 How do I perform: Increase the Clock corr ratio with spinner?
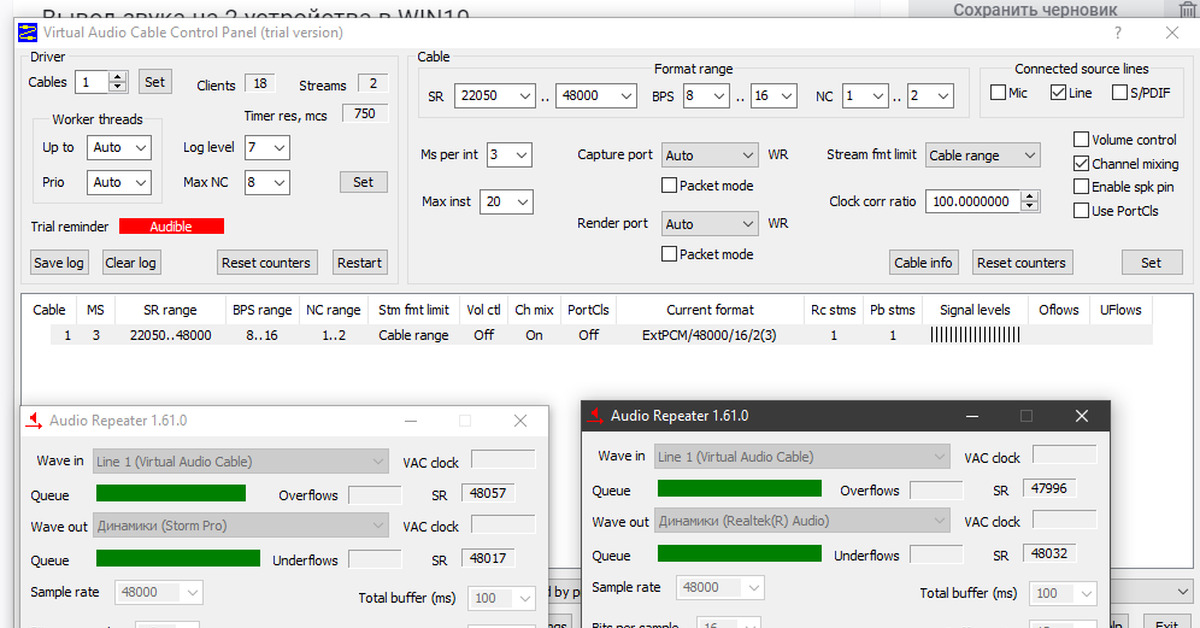pyautogui.click(x=1029, y=196)
